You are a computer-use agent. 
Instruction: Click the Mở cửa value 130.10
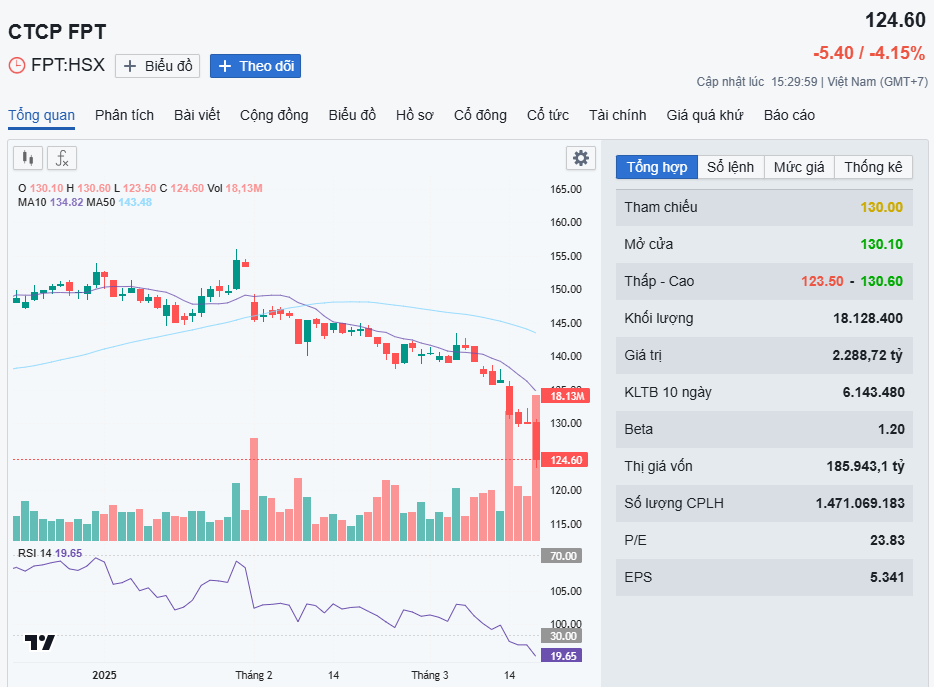click(882, 244)
